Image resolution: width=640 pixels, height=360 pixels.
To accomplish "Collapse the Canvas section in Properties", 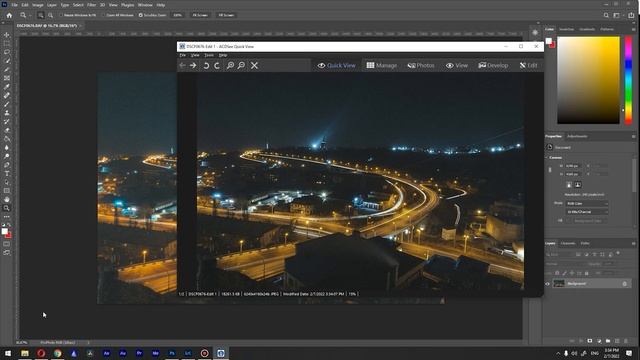I will (547, 158).
